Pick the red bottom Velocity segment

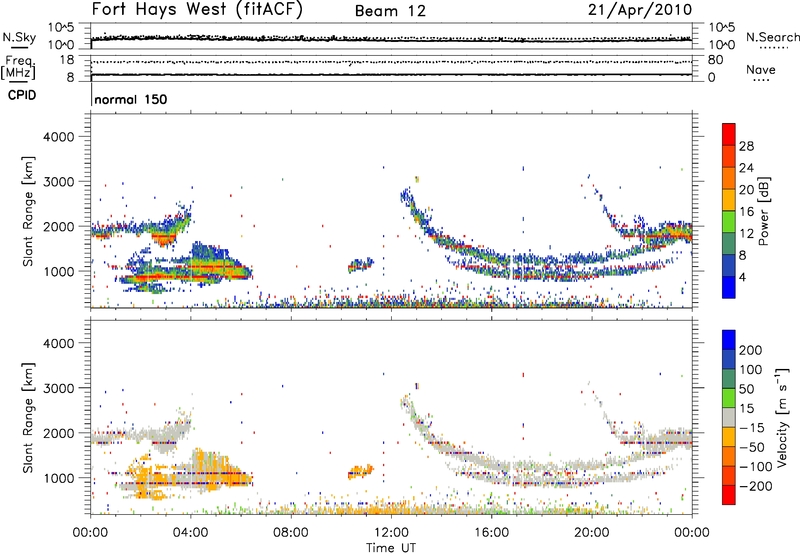pos(729,495)
